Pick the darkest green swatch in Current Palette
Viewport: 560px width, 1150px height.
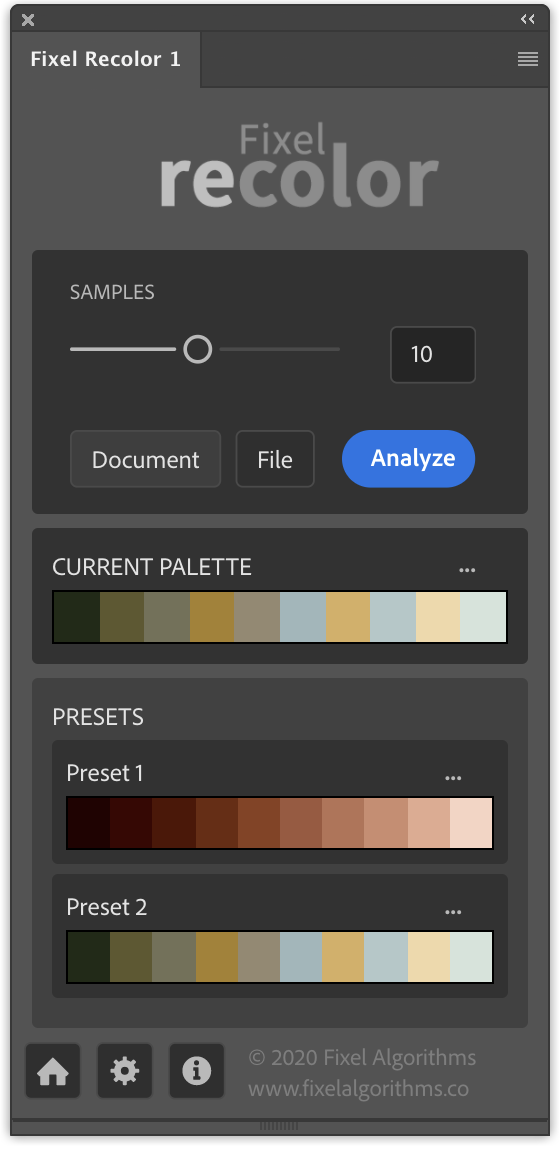click(x=76, y=617)
